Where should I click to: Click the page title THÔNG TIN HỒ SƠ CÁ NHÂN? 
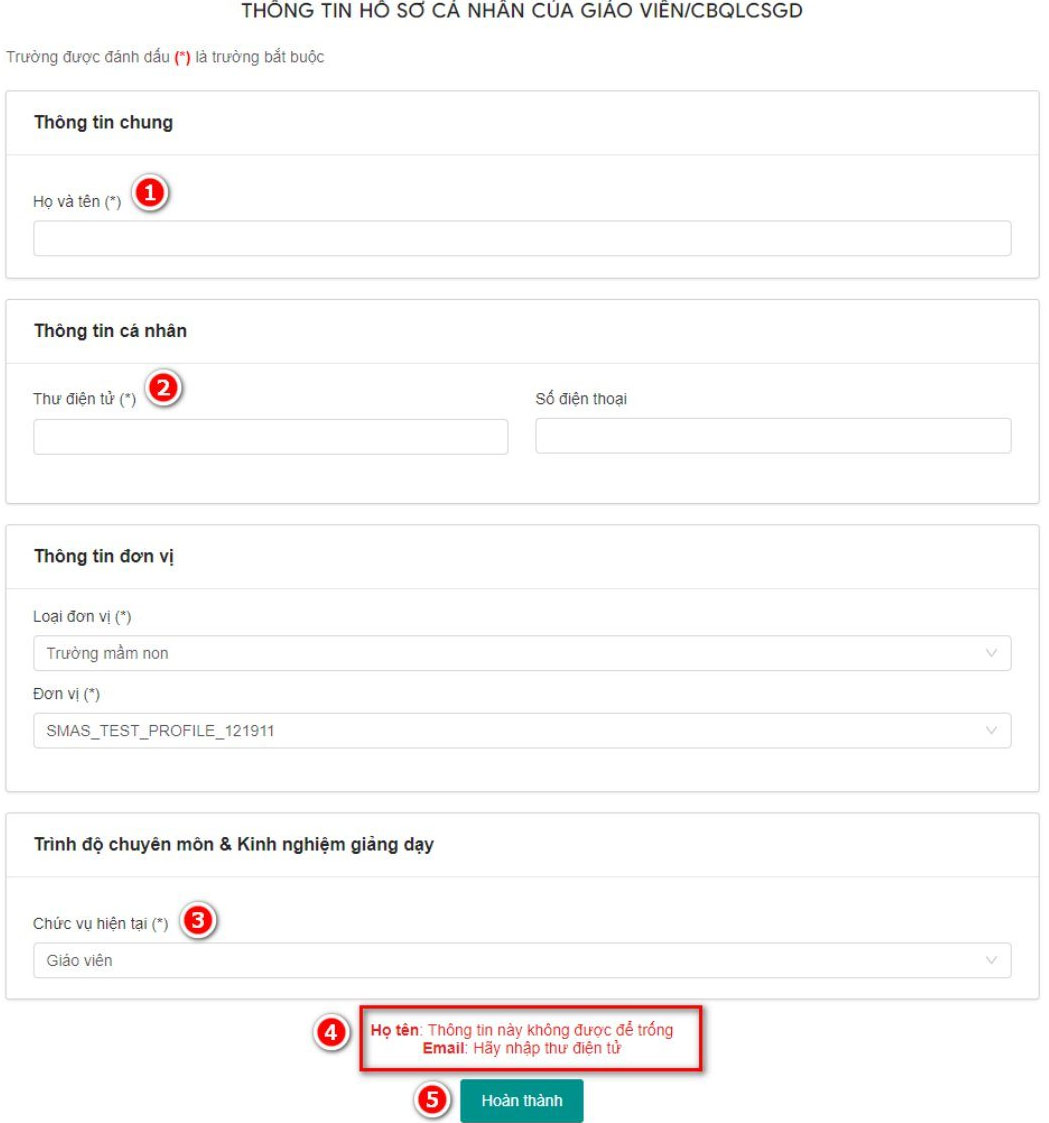point(522,11)
